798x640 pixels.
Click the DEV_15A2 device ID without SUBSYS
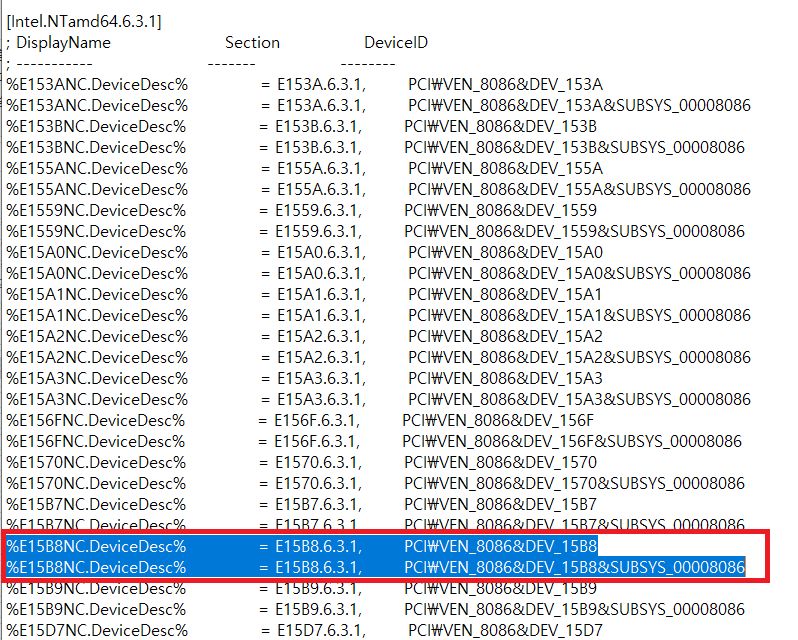[505, 336]
